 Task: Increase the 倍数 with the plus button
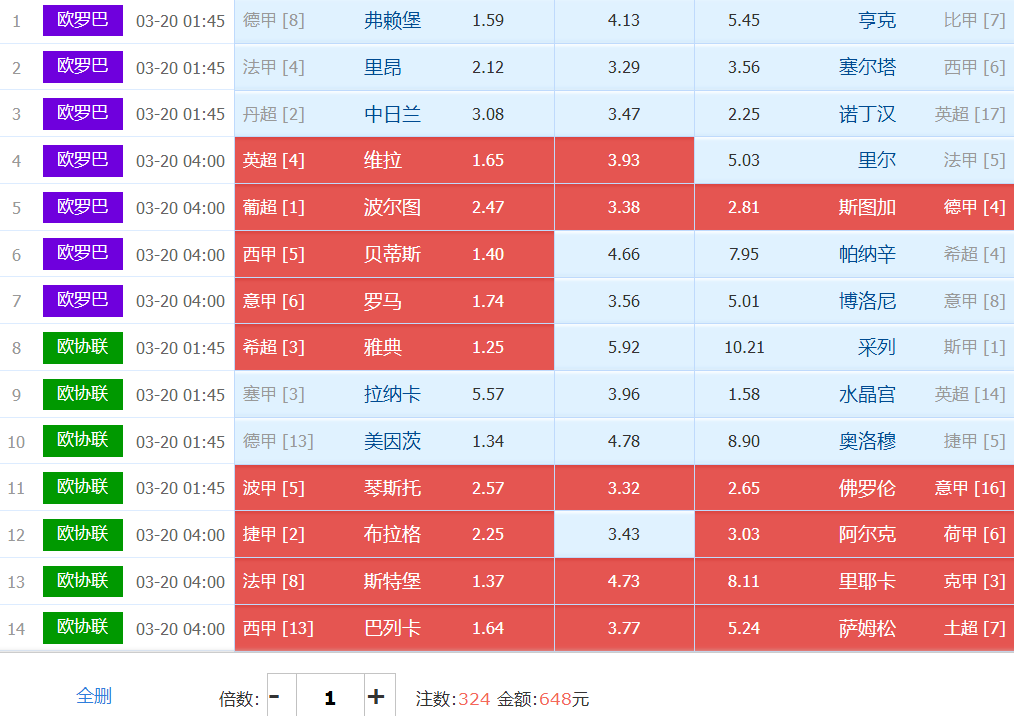376,697
